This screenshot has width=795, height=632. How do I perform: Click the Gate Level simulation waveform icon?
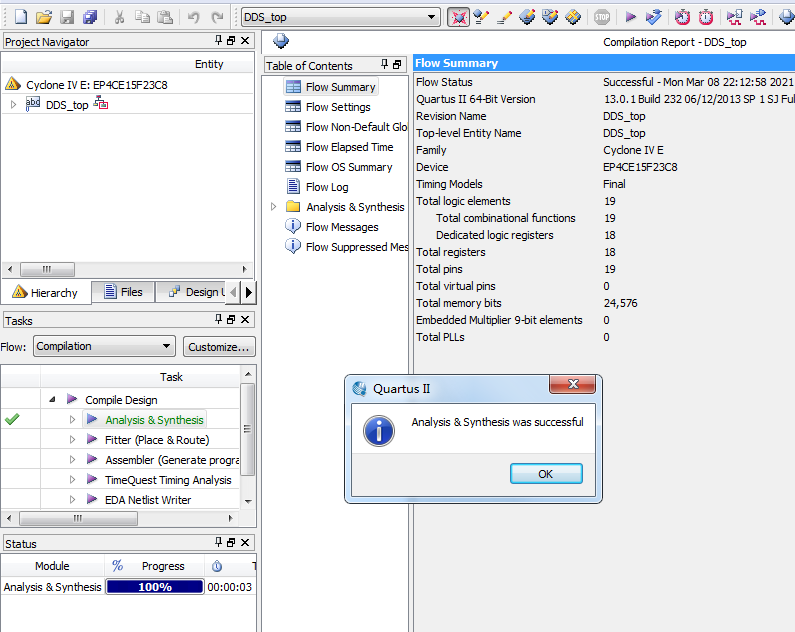pos(758,17)
